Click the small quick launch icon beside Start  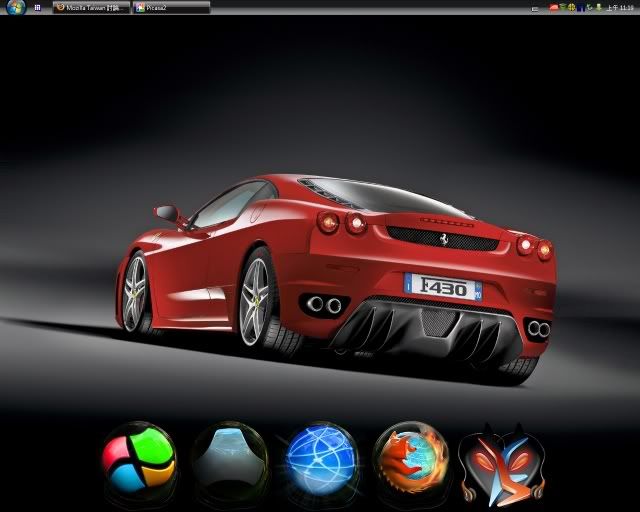coord(37,7)
